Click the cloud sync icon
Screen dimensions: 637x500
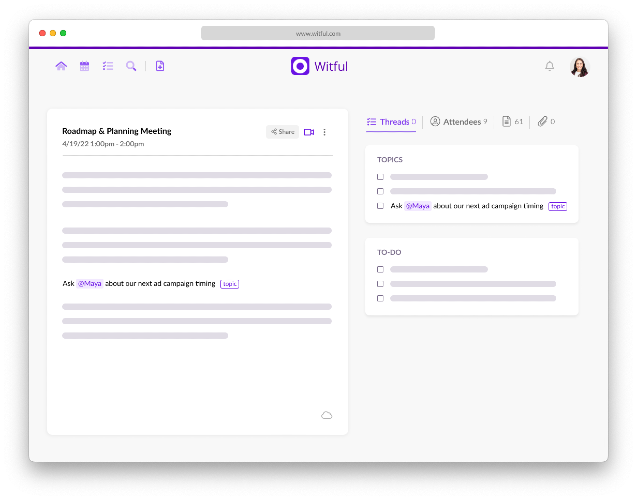tap(327, 415)
